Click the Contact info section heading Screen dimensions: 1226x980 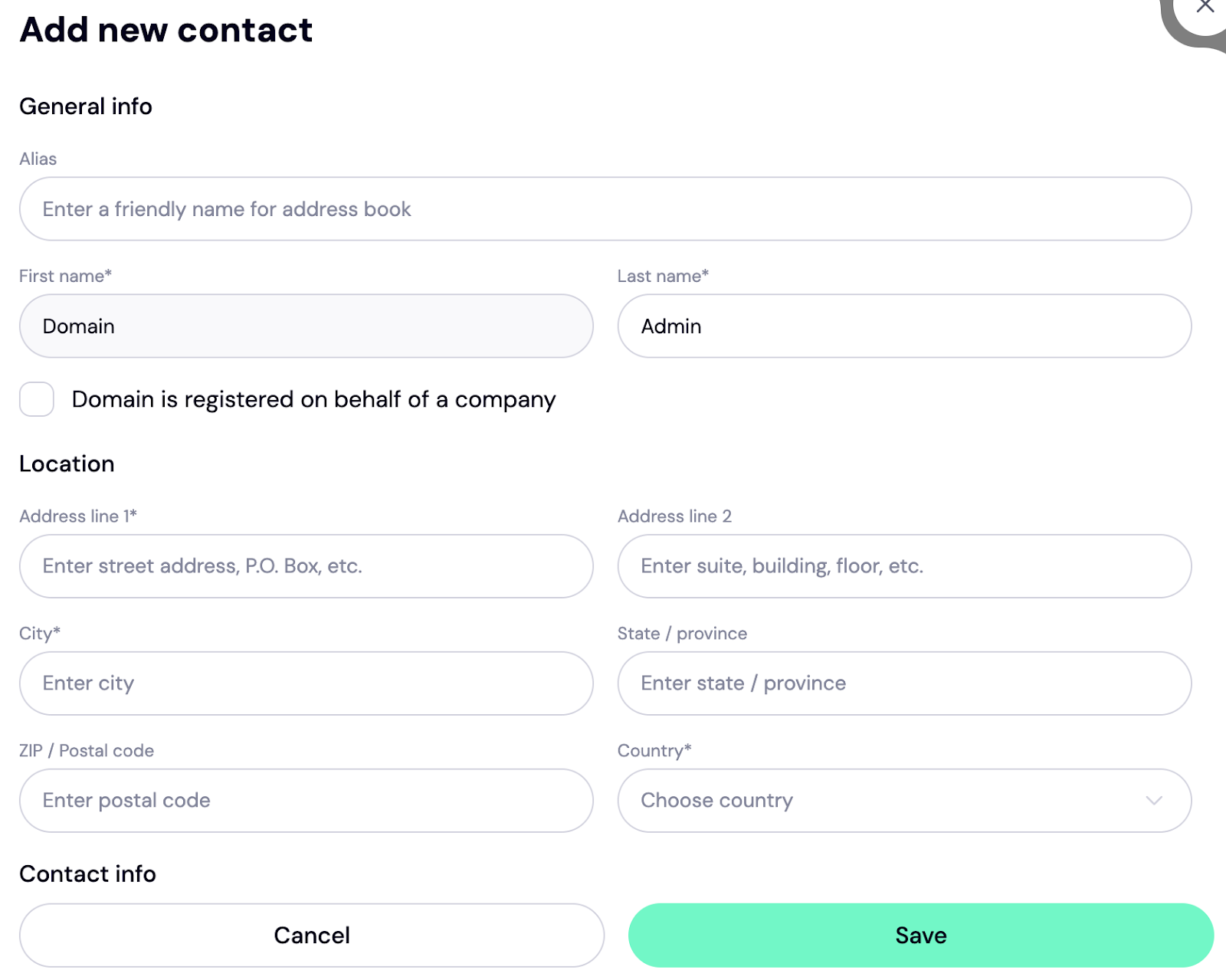(87, 873)
